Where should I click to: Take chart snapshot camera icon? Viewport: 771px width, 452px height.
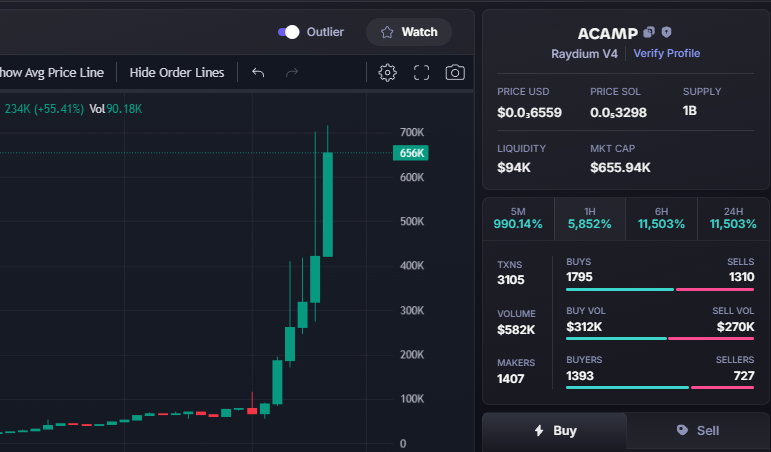pos(455,73)
